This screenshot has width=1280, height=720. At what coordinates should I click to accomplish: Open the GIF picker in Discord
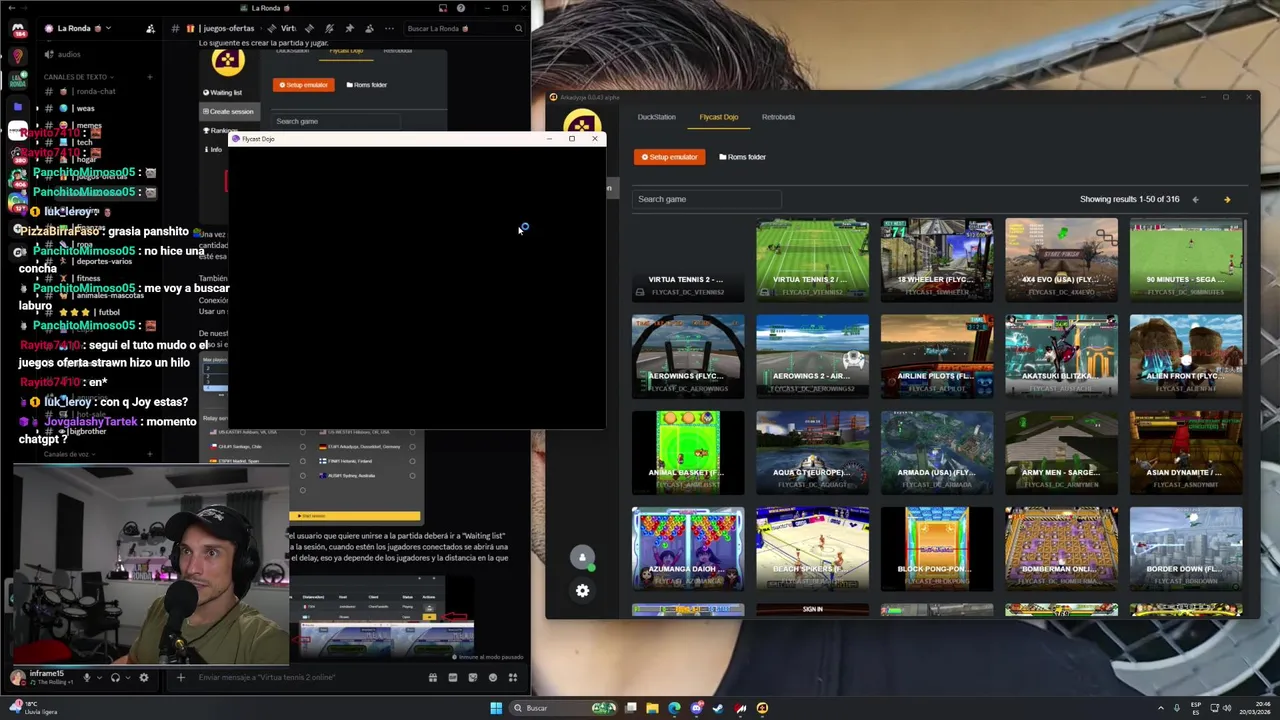pos(453,678)
